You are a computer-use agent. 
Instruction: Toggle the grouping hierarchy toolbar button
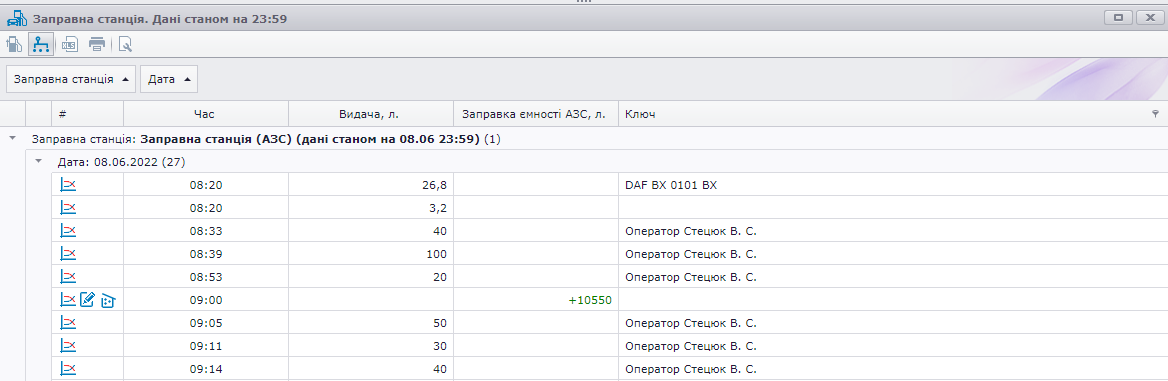[x=40, y=45]
